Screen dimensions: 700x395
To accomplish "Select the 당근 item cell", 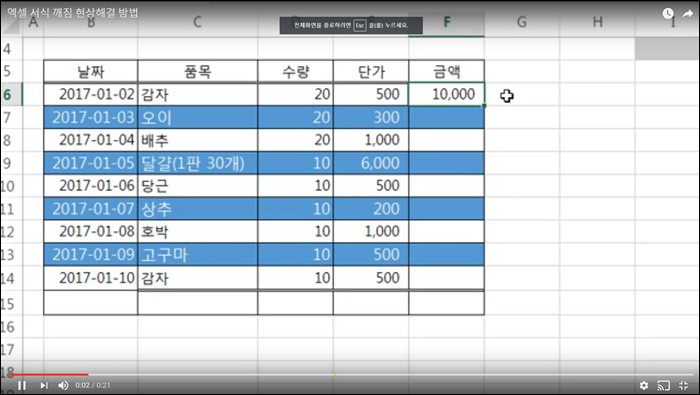I will click(197, 186).
